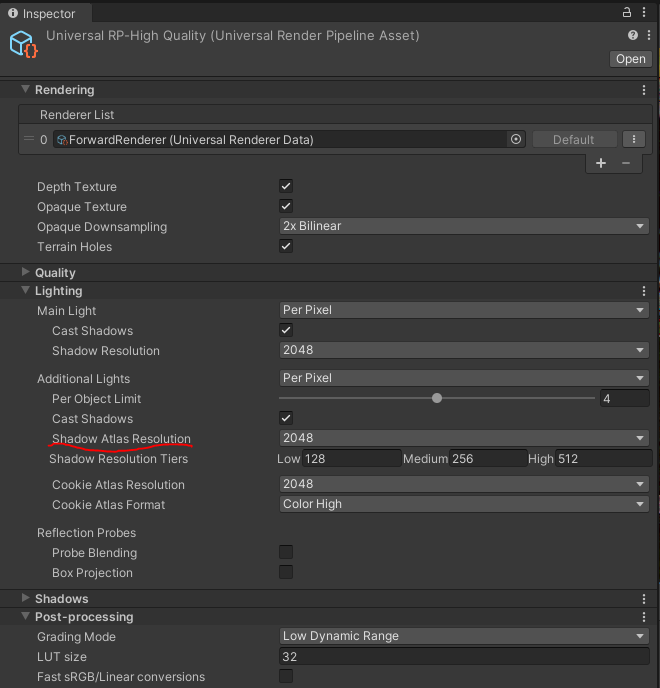Click the Open button

tap(631, 59)
